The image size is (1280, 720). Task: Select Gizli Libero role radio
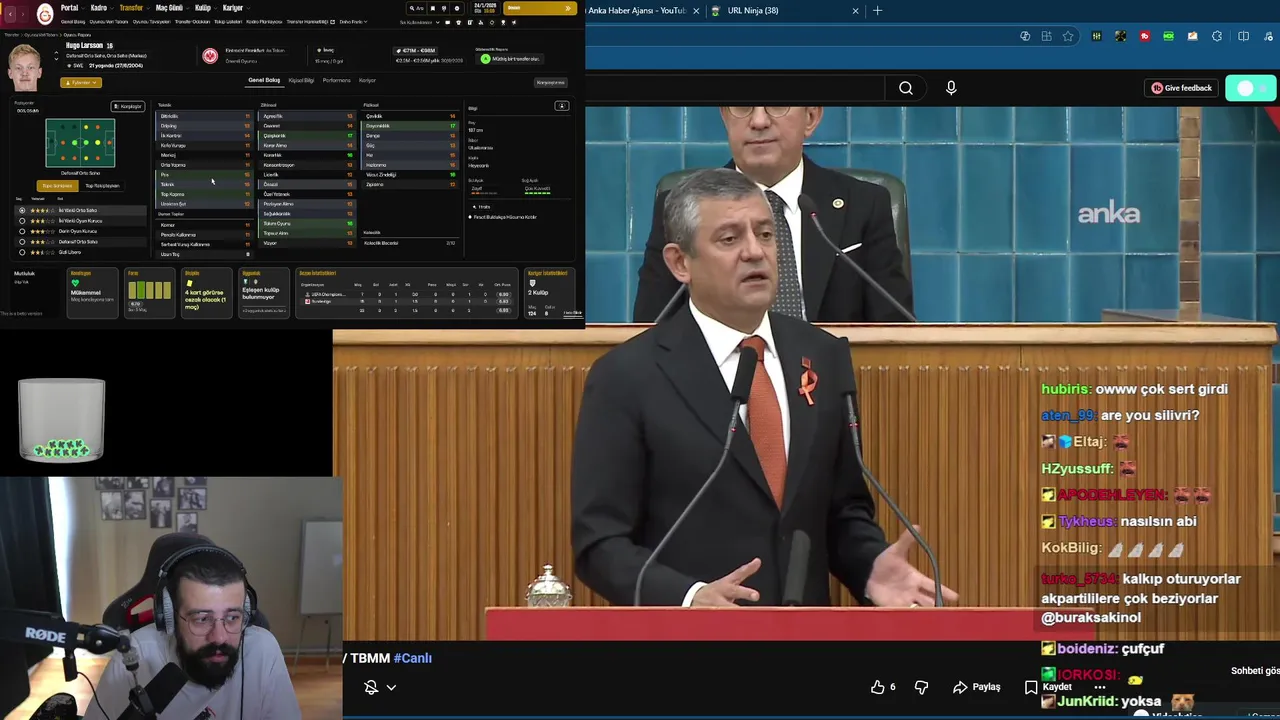click(22, 252)
